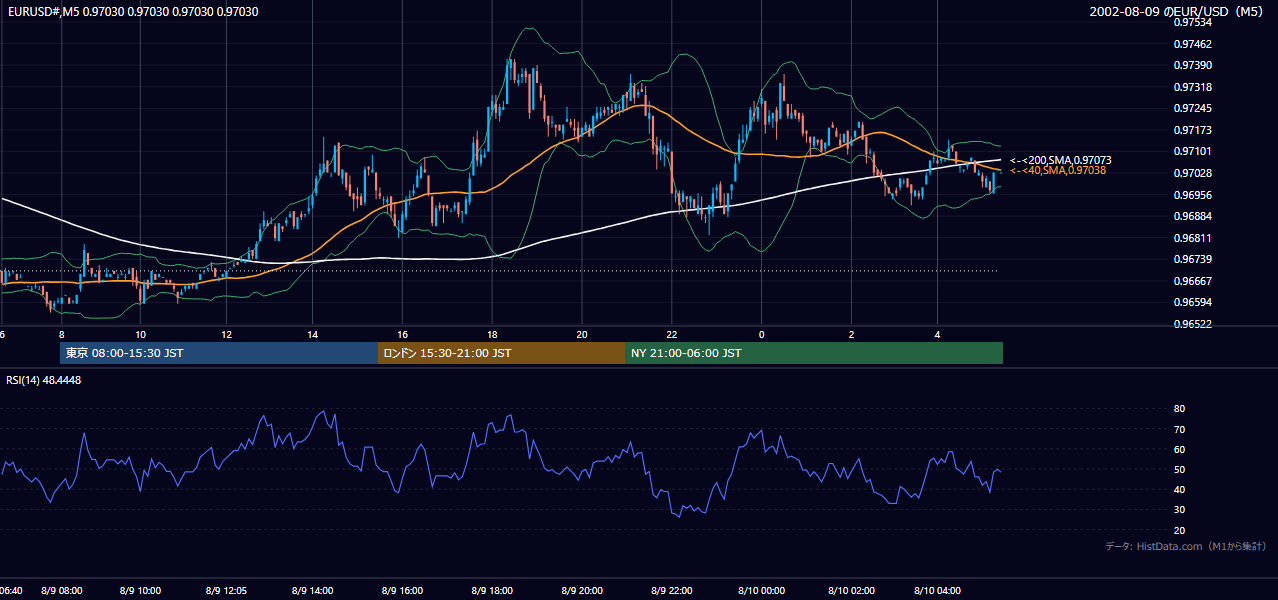Image resolution: width=1278 pixels, height=600 pixels.
Task: Click the 8/10 00:00 date label
Action: click(x=761, y=591)
